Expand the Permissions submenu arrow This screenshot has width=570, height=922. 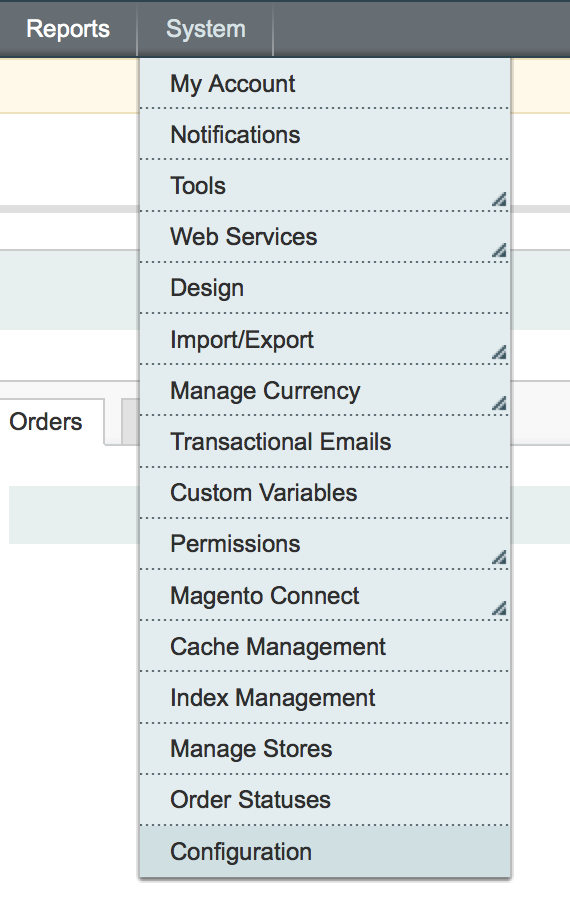[x=499, y=557]
